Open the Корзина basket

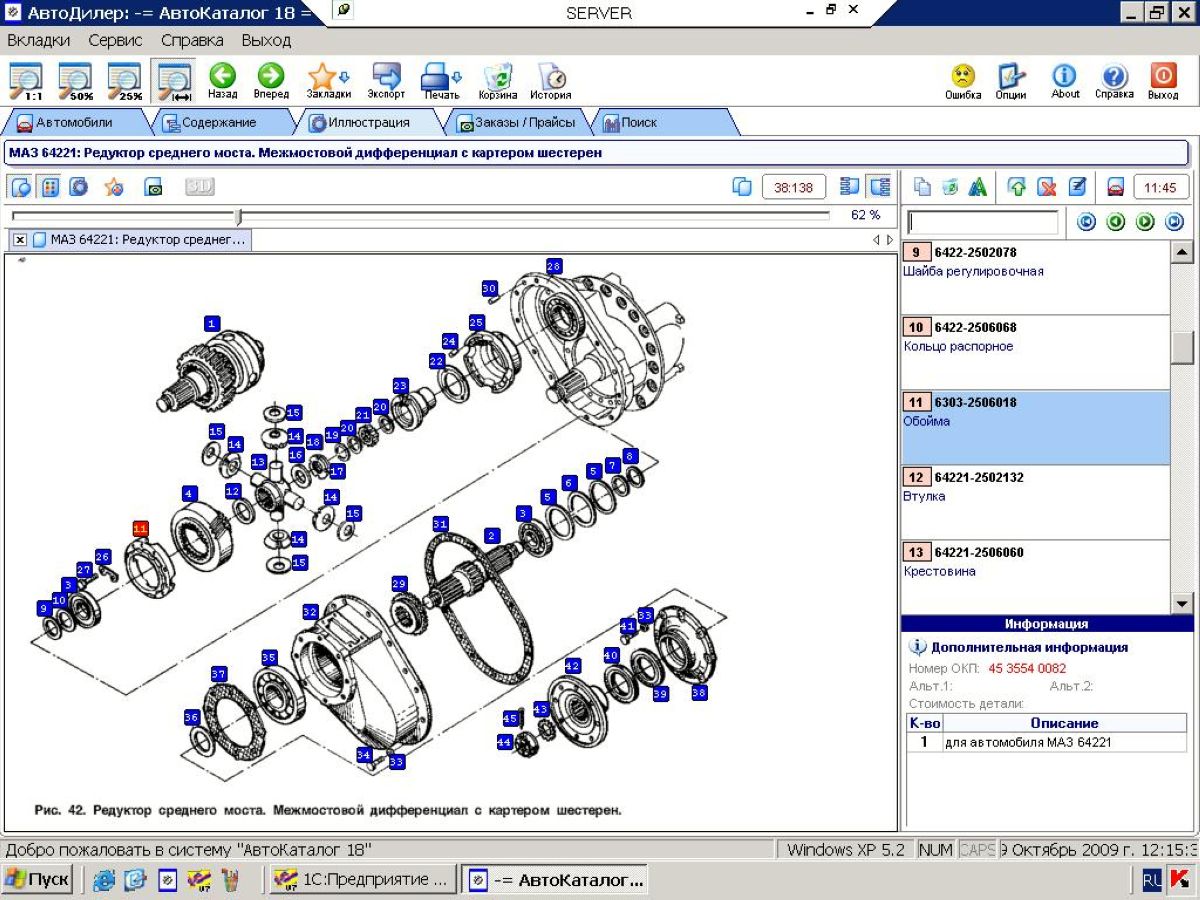click(x=497, y=81)
